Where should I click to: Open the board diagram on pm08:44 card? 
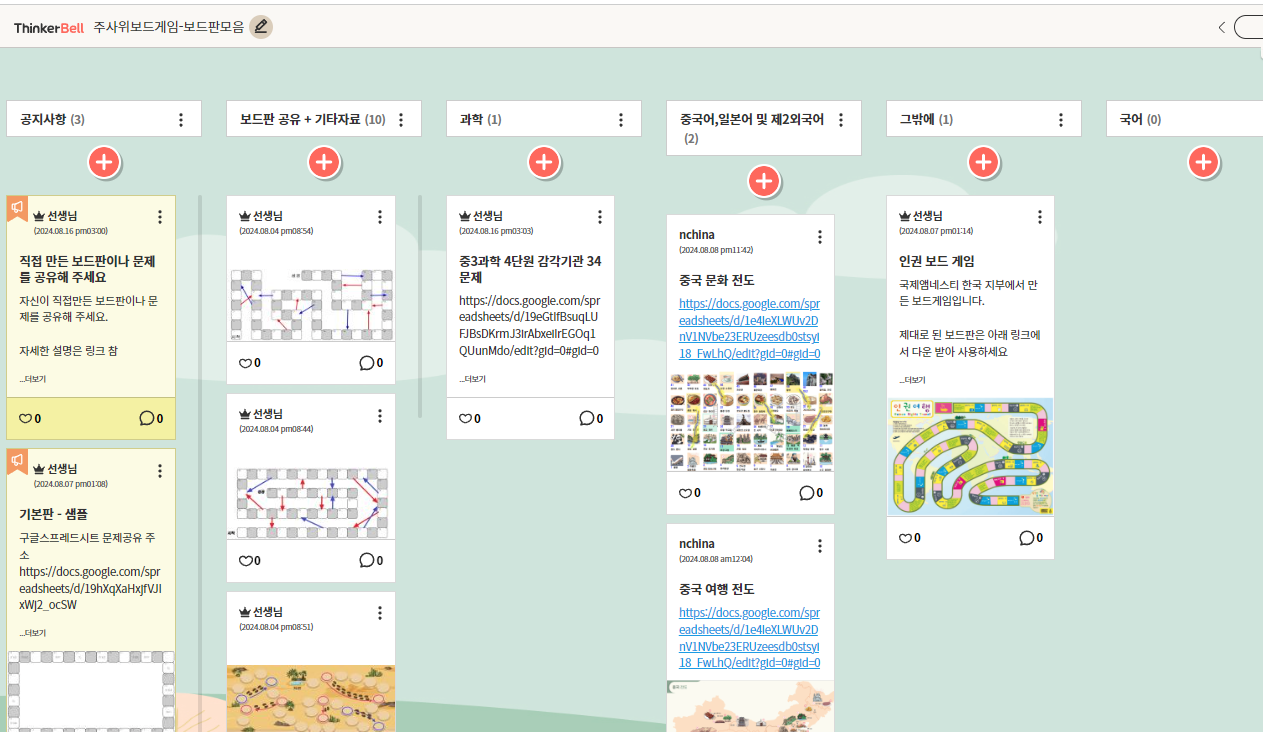(x=311, y=503)
